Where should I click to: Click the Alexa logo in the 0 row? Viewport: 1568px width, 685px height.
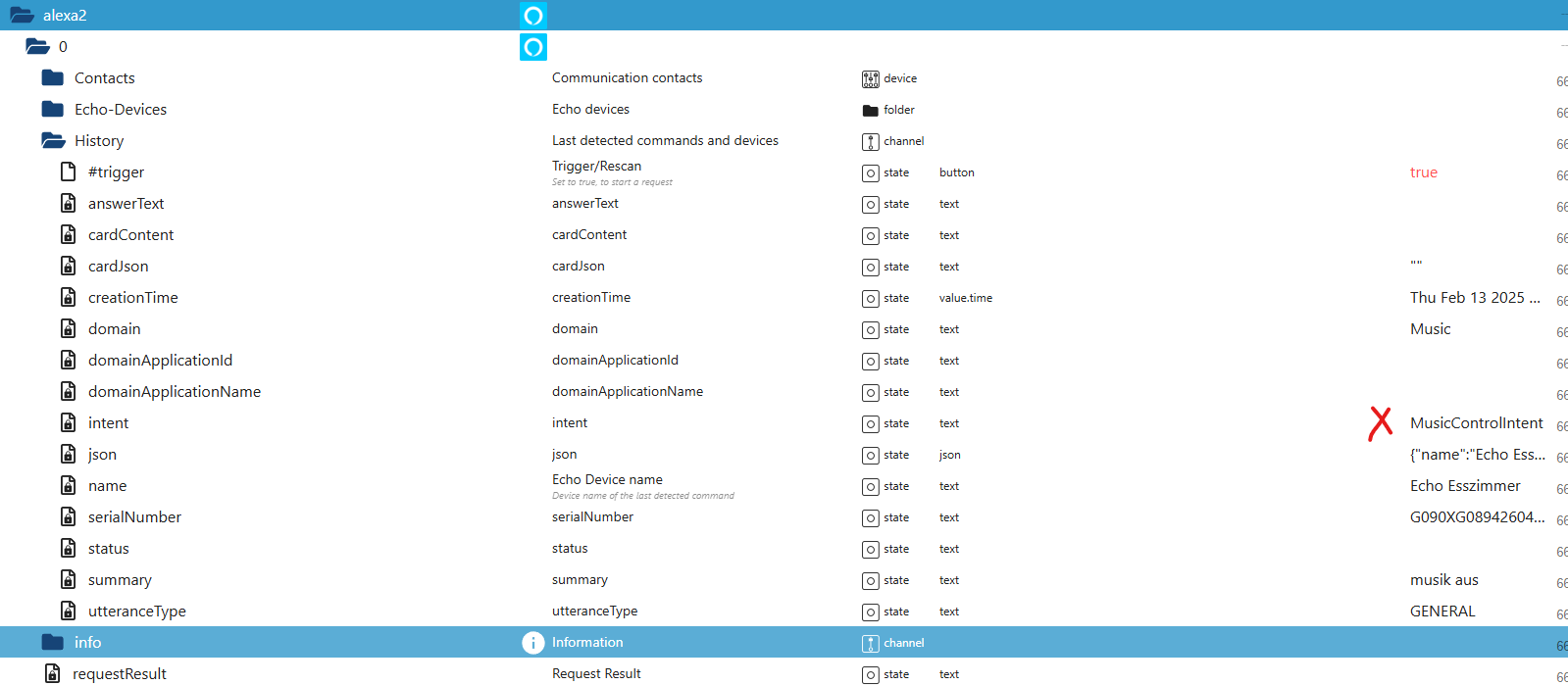pos(533,47)
